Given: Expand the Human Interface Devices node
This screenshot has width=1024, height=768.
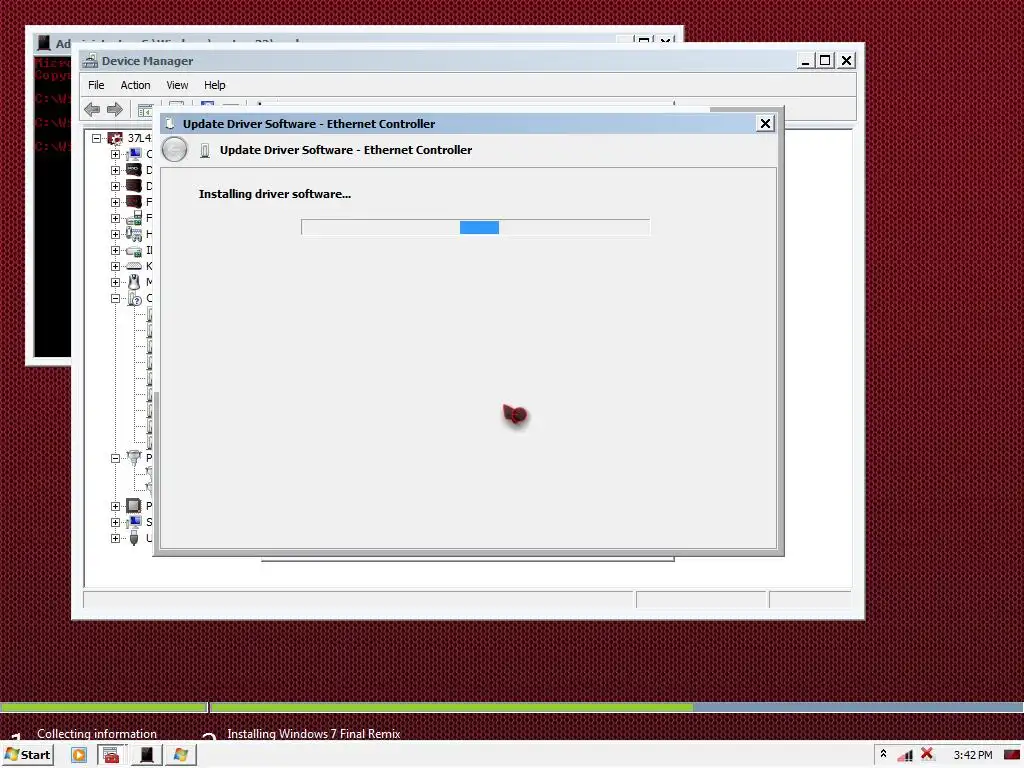Looking at the screenshot, I should click(x=116, y=234).
